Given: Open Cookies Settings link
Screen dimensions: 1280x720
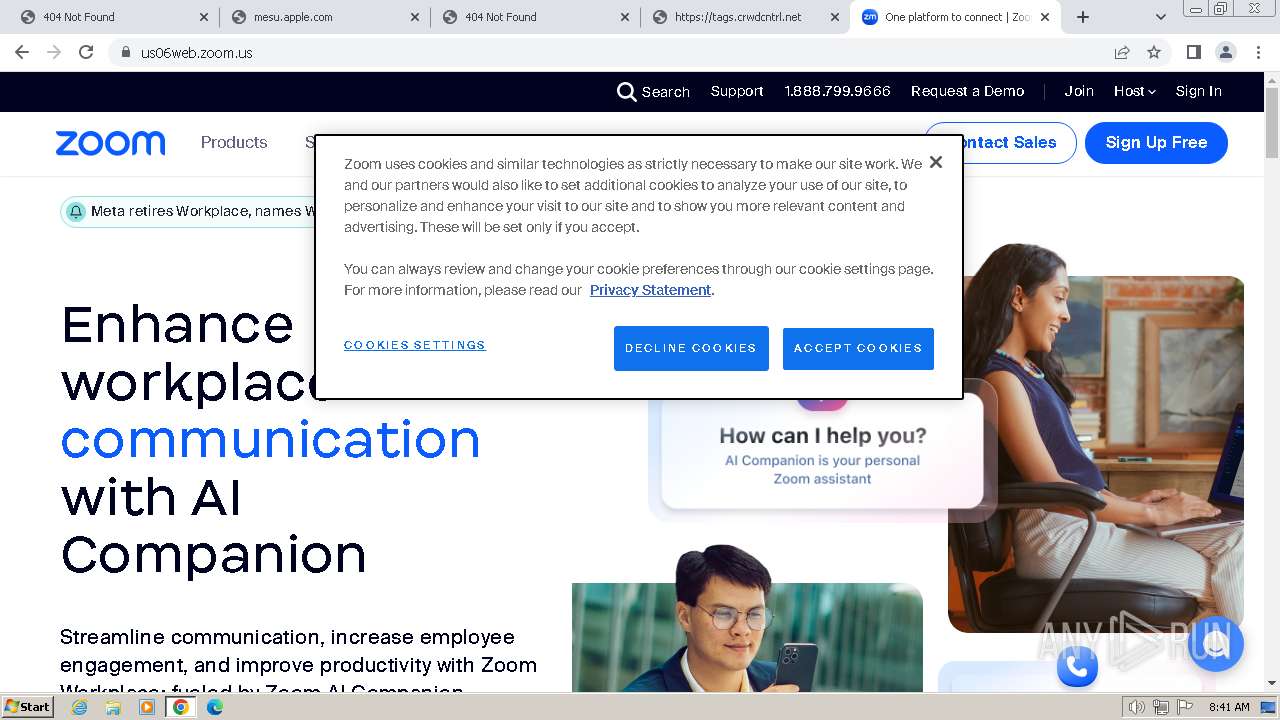Looking at the screenshot, I should [x=415, y=345].
